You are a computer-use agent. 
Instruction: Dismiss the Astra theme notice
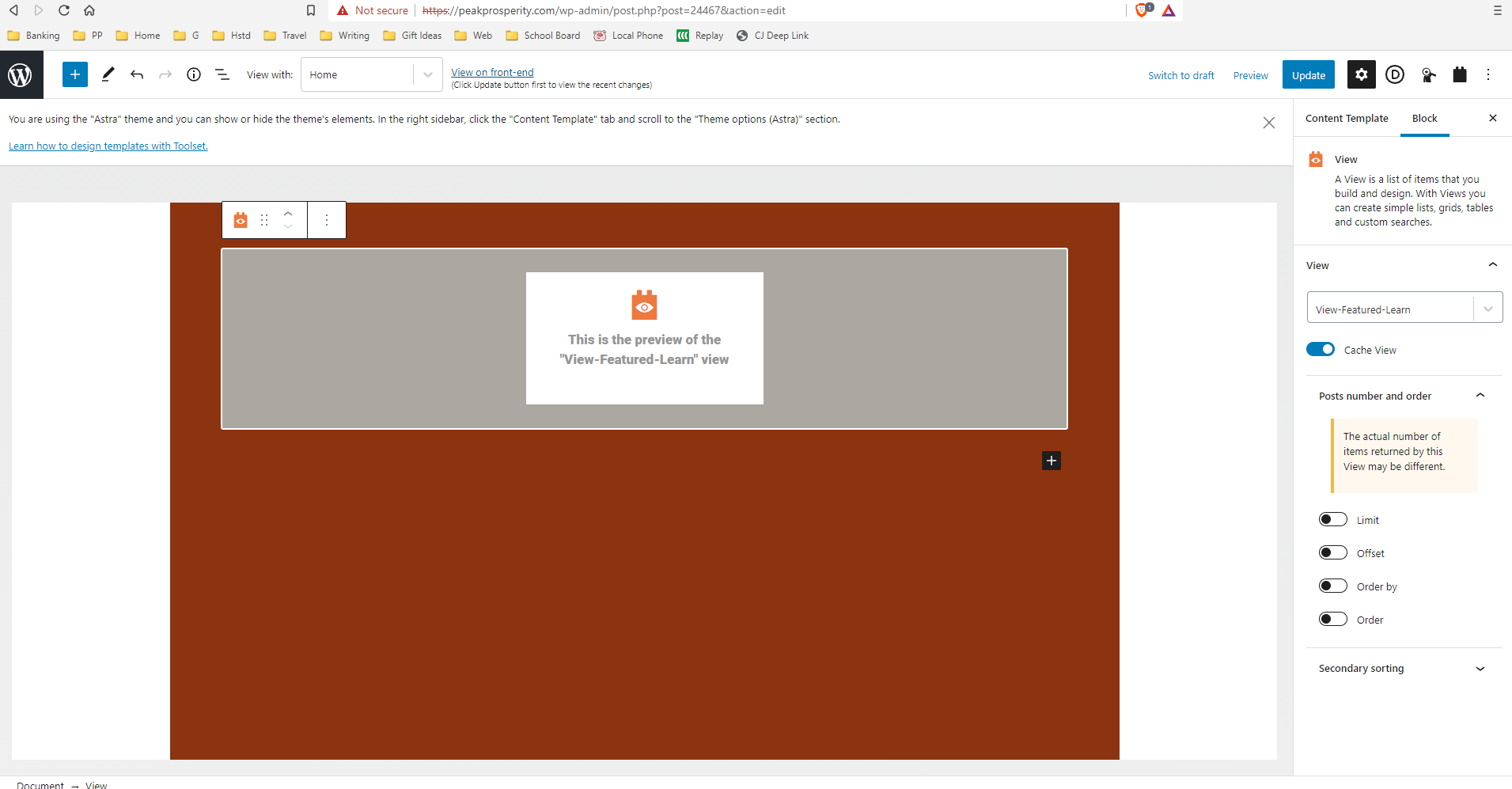(1269, 123)
